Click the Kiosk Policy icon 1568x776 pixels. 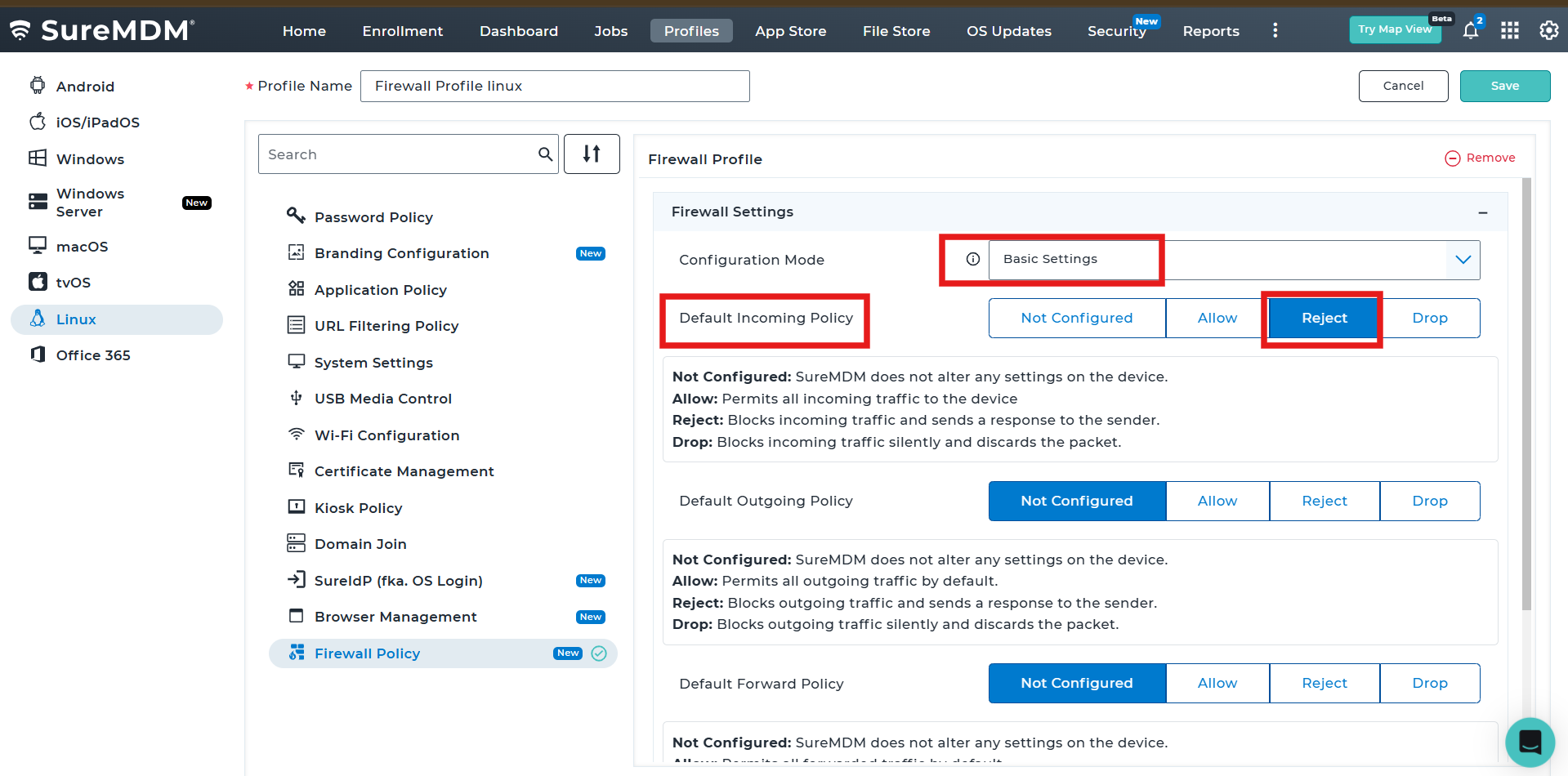pyautogui.click(x=296, y=506)
